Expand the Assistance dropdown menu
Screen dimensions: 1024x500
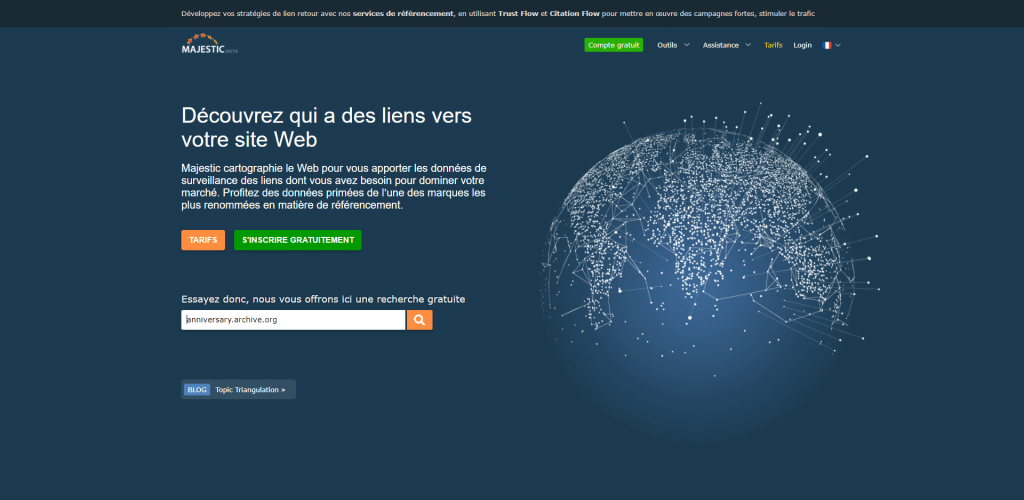coord(726,45)
